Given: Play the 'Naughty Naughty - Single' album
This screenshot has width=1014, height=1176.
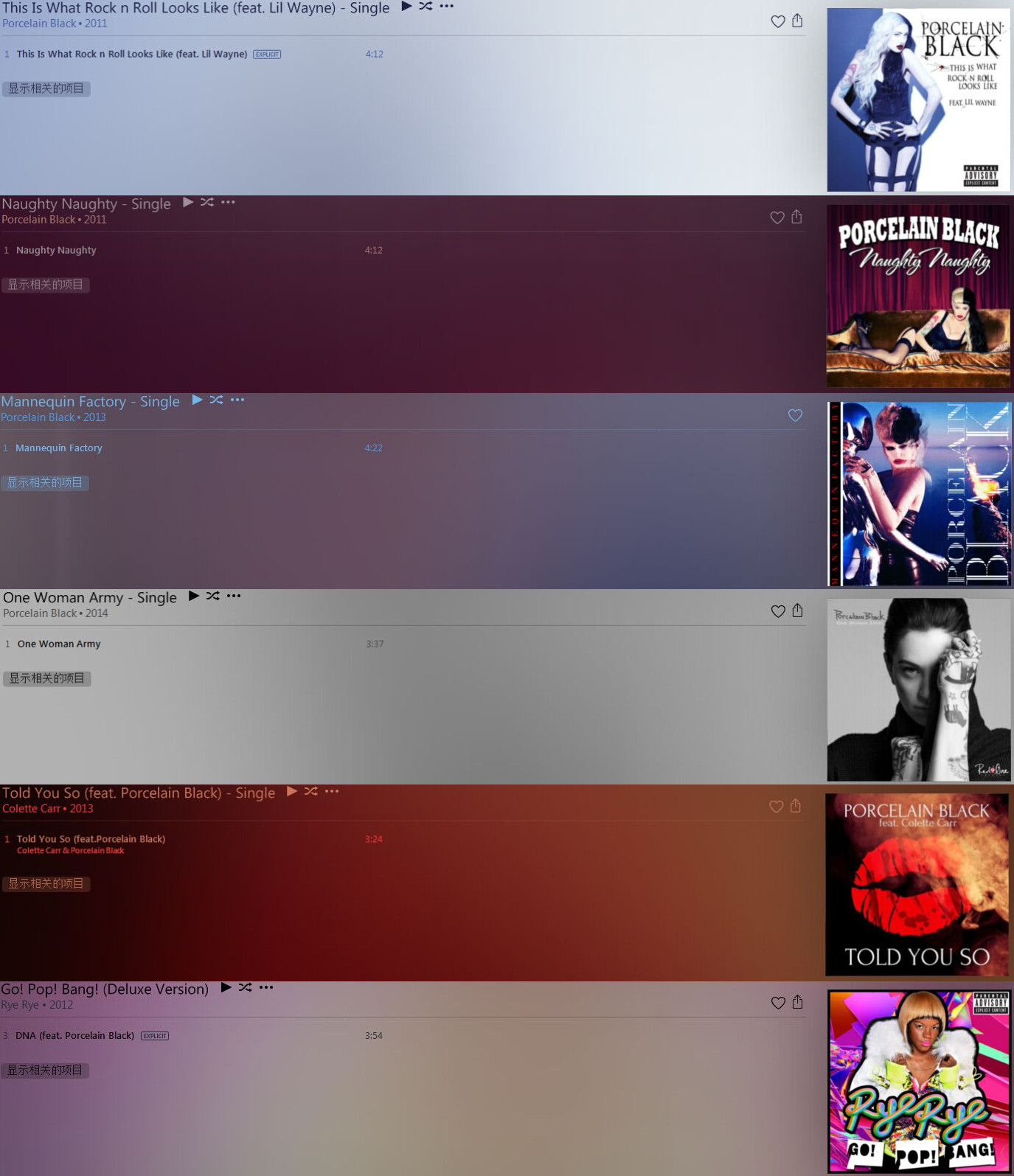Looking at the screenshot, I should (188, 202).
